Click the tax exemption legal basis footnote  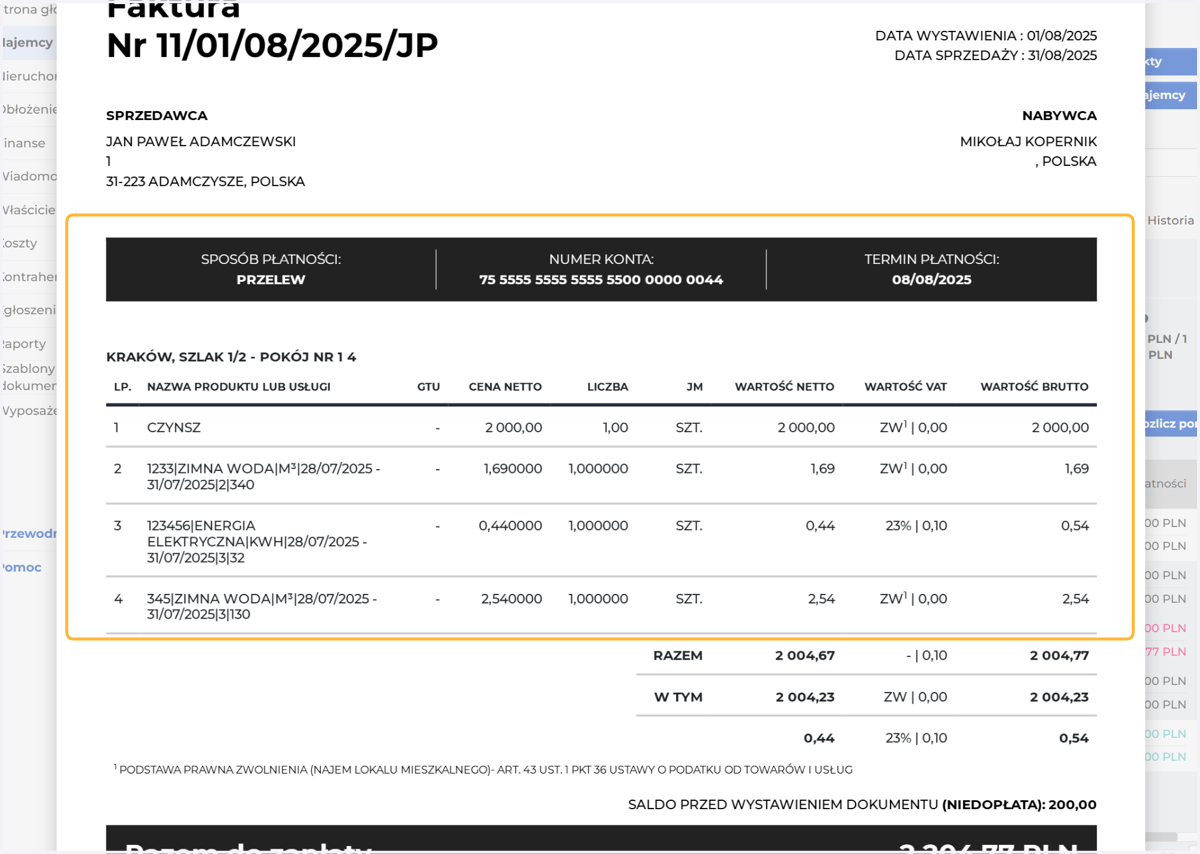click(483, 769)
